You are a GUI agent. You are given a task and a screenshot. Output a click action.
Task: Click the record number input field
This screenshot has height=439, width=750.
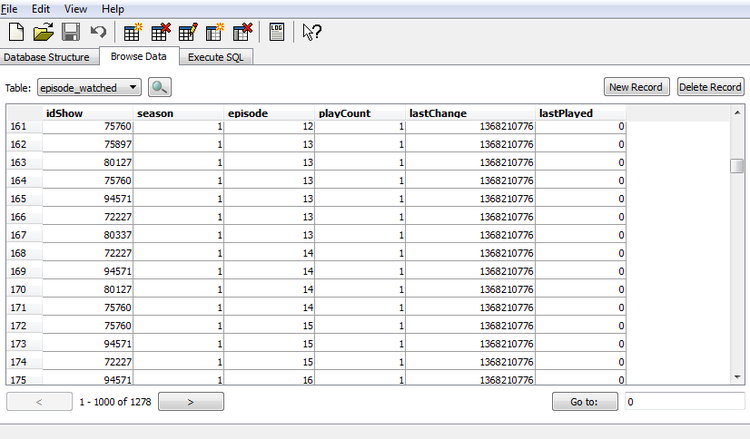click(683, 402)
